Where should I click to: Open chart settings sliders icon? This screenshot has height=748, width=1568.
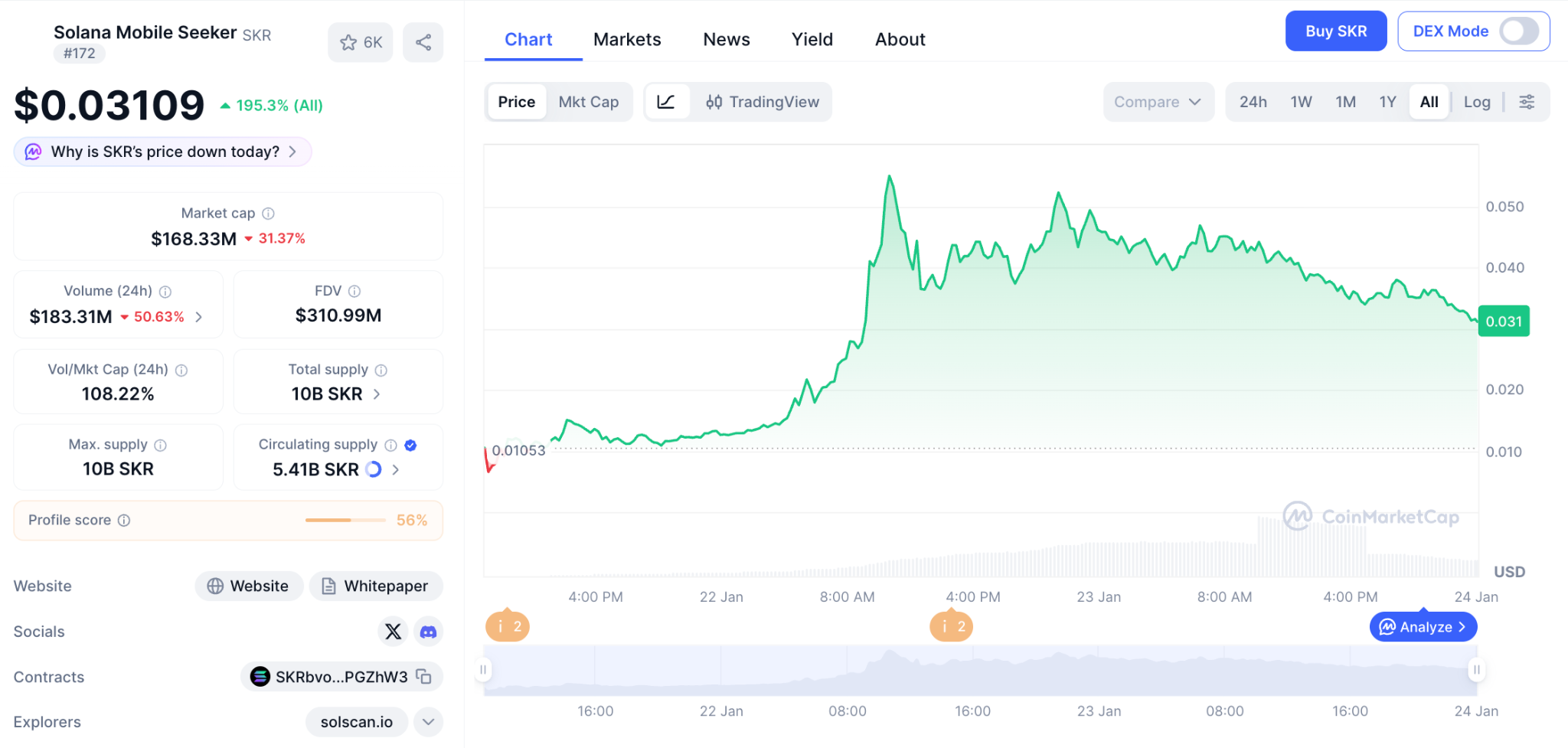(1527, 102)
